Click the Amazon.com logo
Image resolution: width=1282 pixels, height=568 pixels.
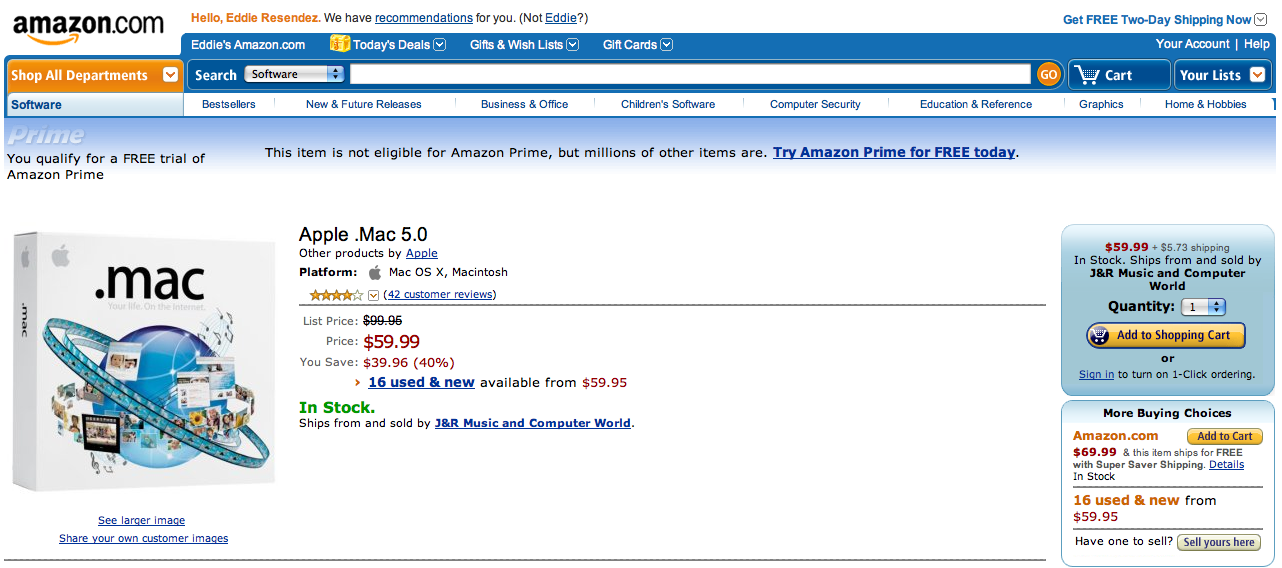click(x=88, y=28)
